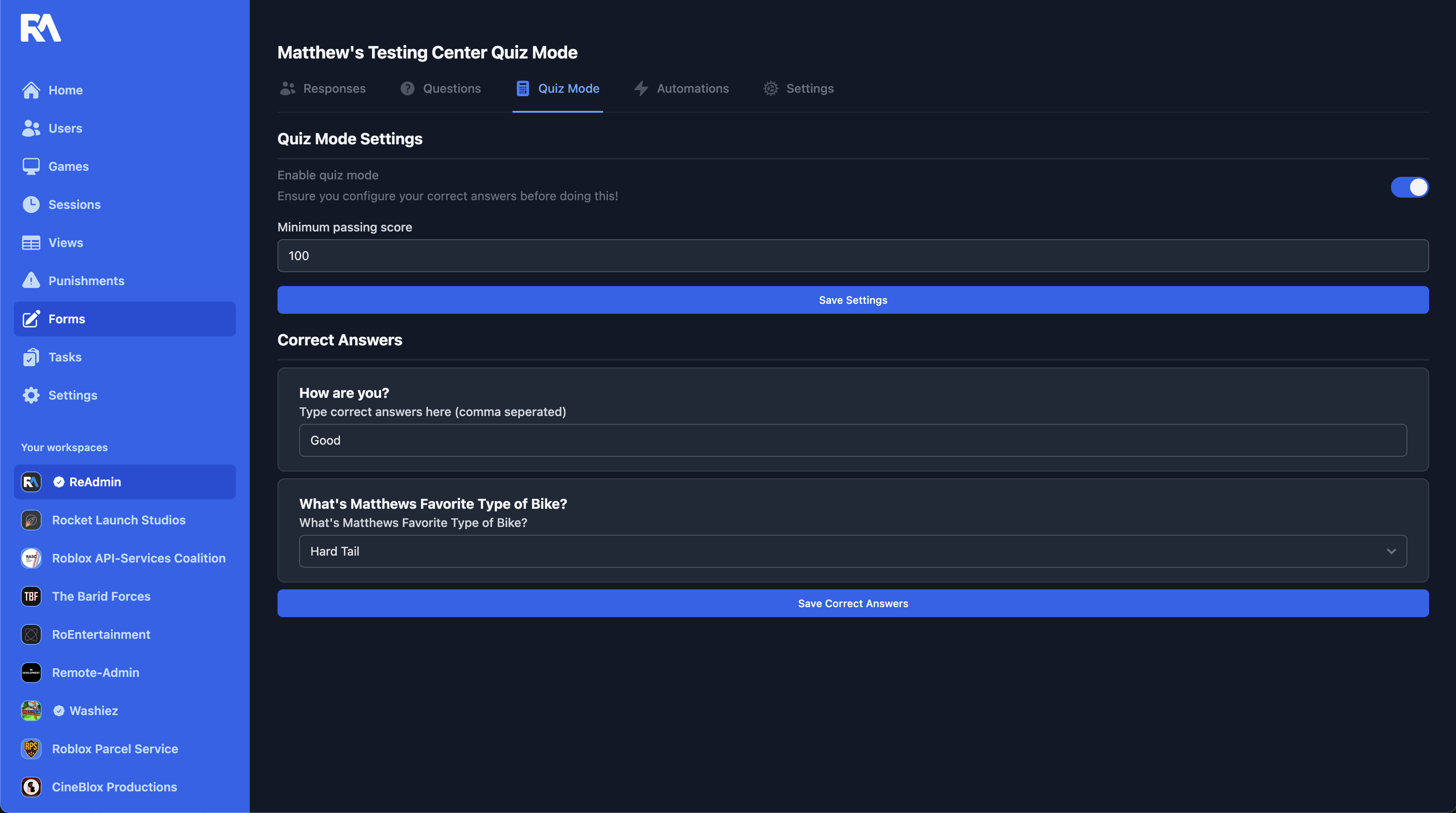
Task: Click Save Correct Answers button
Action: tap(852, 603)
